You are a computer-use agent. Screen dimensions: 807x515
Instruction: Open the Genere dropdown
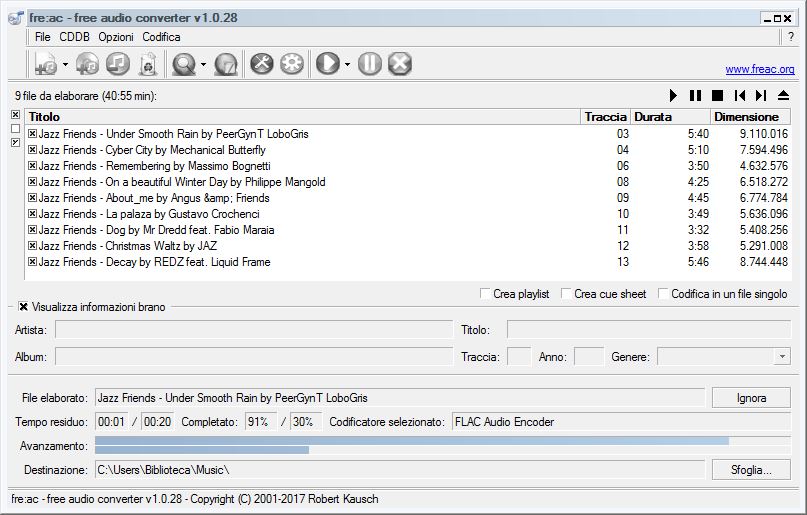click(x=782, y=356)
